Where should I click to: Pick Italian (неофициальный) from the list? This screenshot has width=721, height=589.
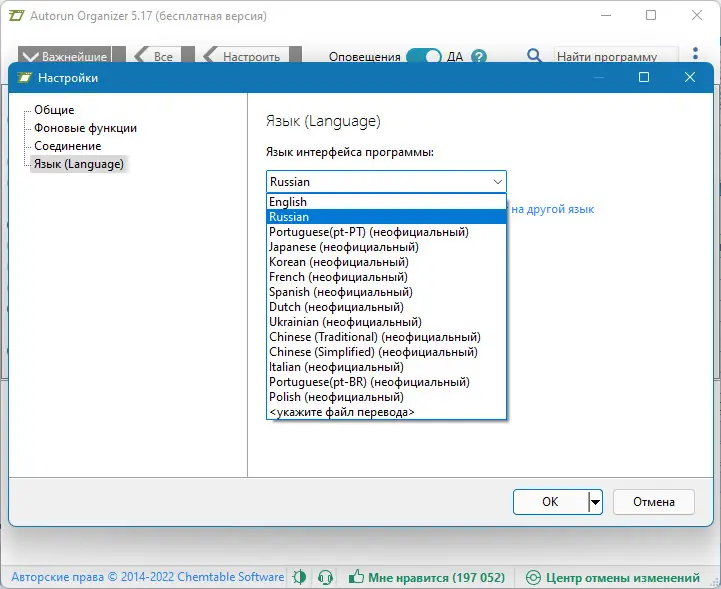pyautogui.click(x=386, y=367)
